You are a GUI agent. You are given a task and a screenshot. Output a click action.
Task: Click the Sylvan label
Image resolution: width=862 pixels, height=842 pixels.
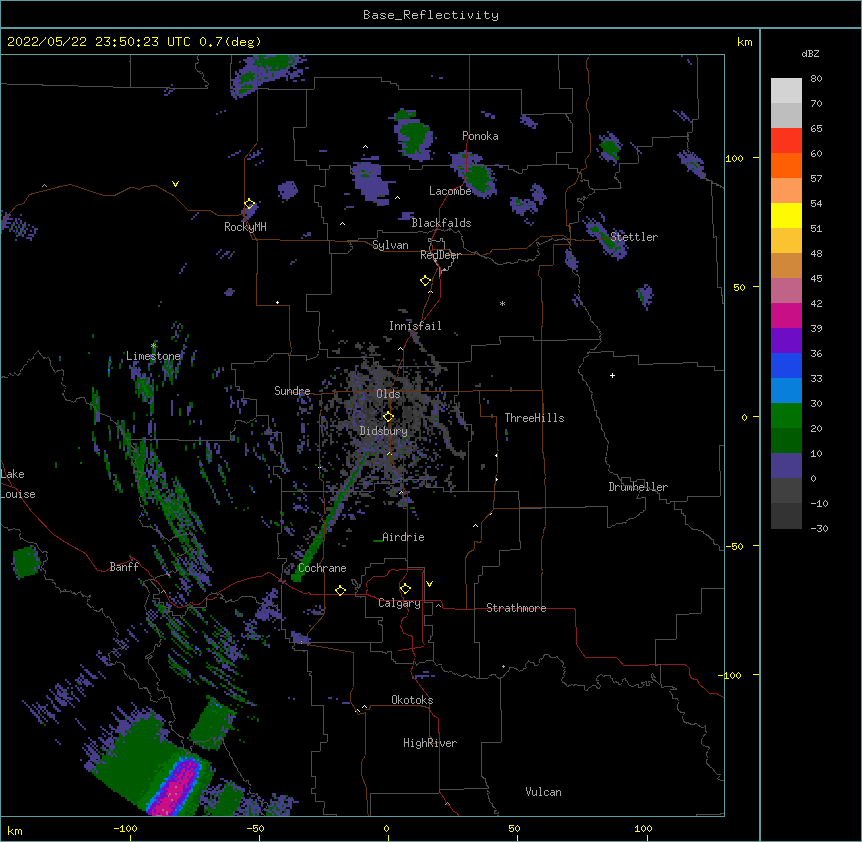pos(390,245)
